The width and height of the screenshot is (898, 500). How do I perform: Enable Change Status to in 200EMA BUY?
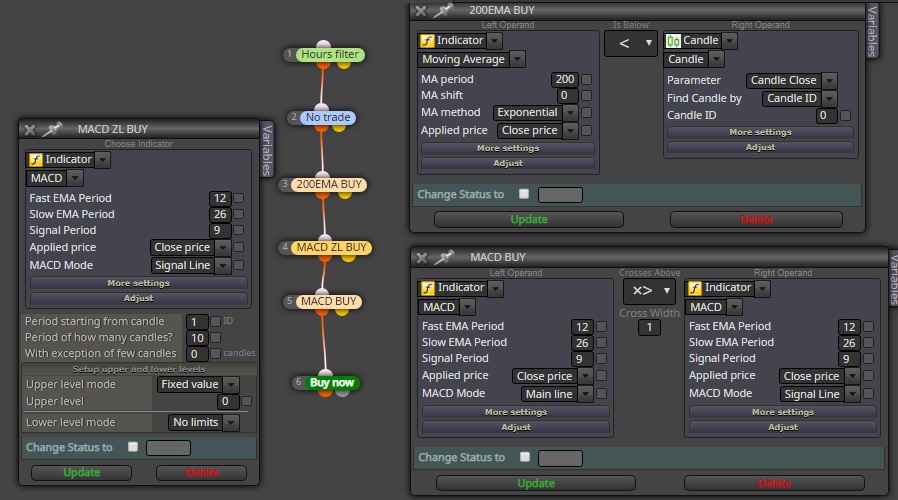point(524,194)
